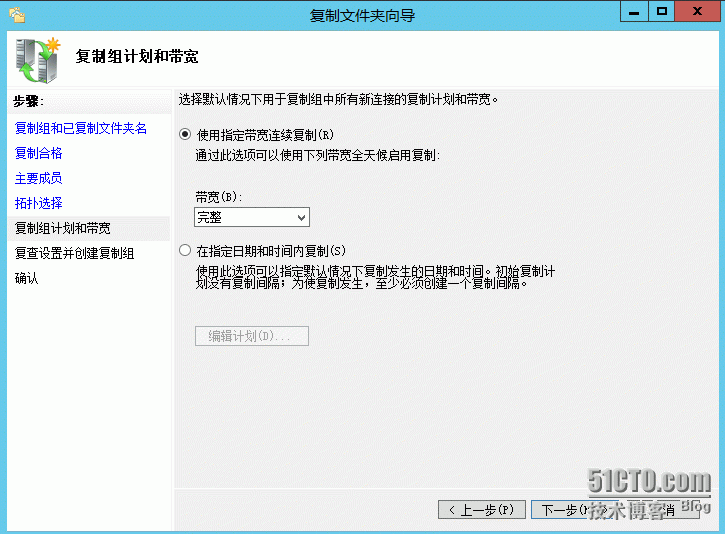Go to step 复制组和已复制文件夹名
This screenshot has height=534, width=725.
(x=80, y=128)
